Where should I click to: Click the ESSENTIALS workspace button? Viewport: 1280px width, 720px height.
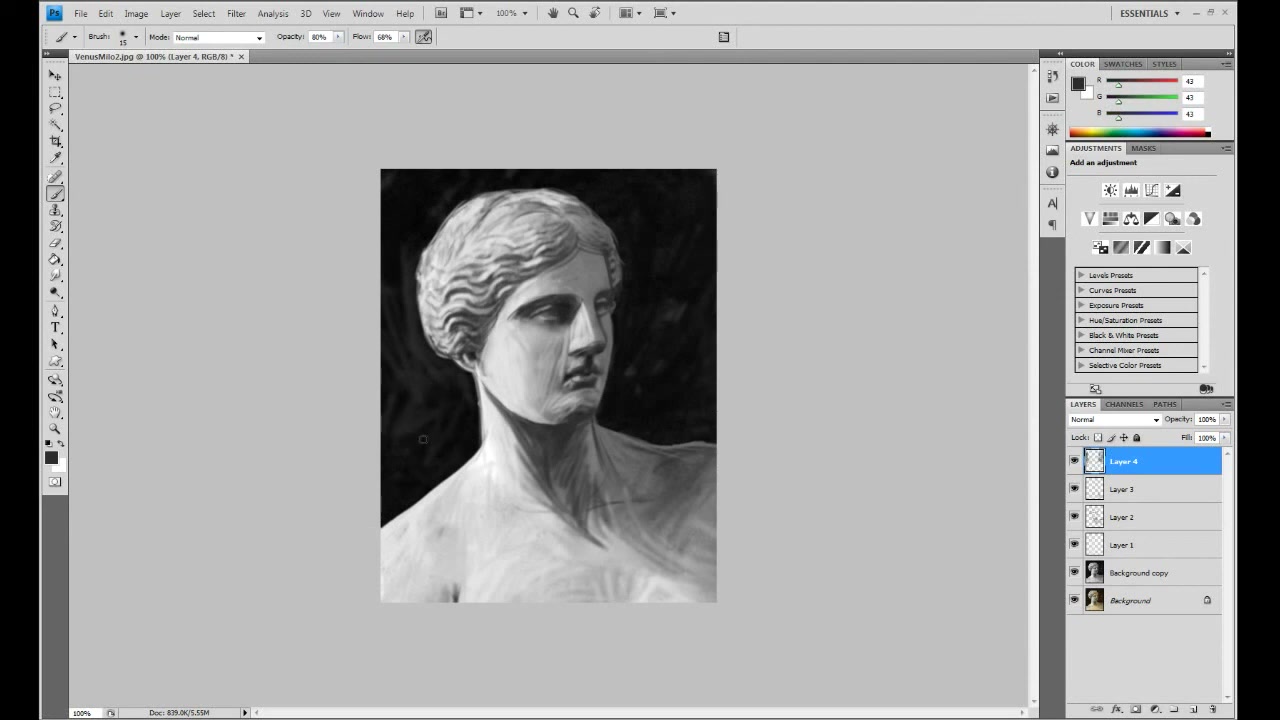(1149, 13)
